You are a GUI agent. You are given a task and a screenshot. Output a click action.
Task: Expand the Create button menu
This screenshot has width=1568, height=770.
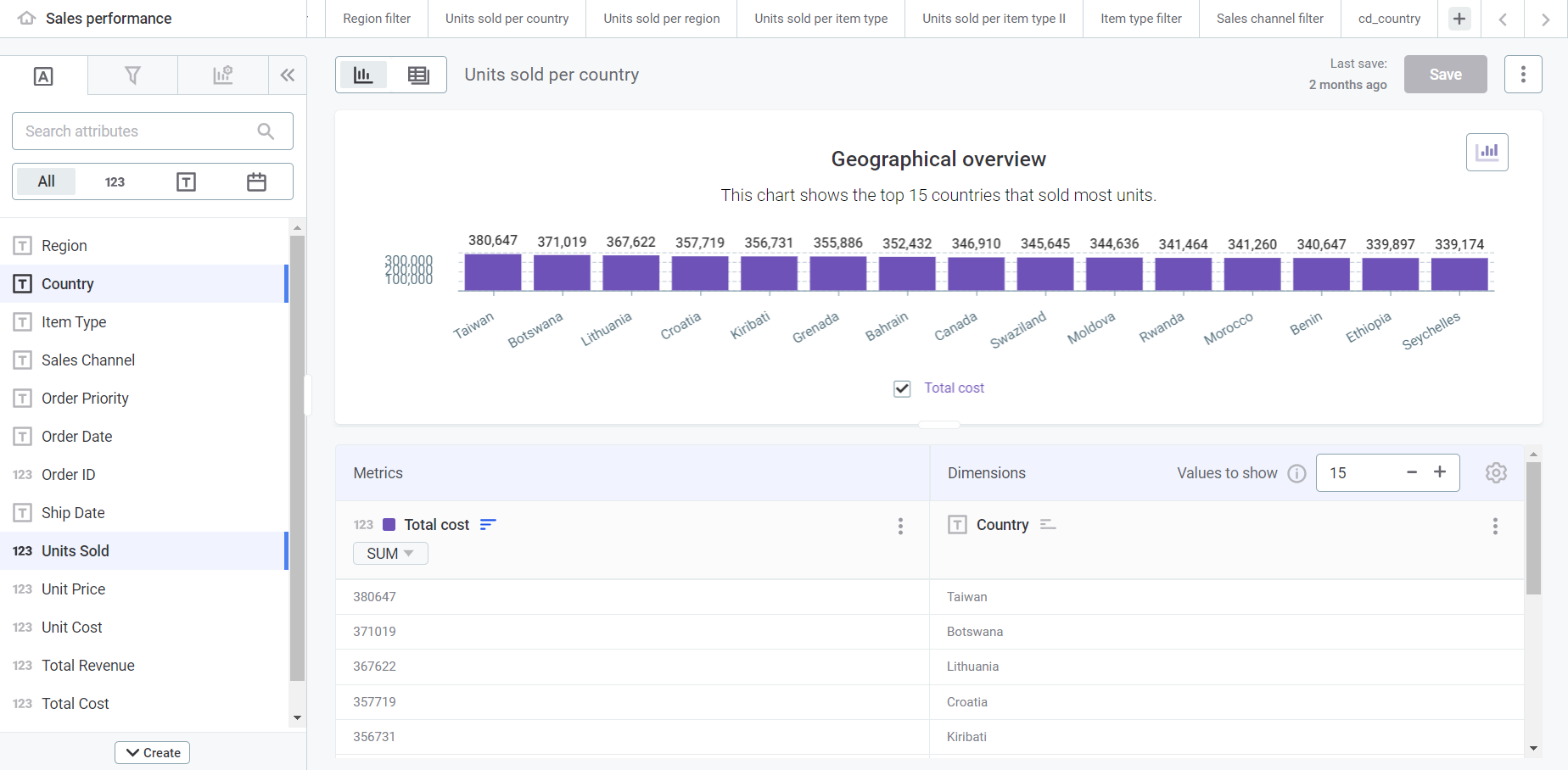pos(152,752)
